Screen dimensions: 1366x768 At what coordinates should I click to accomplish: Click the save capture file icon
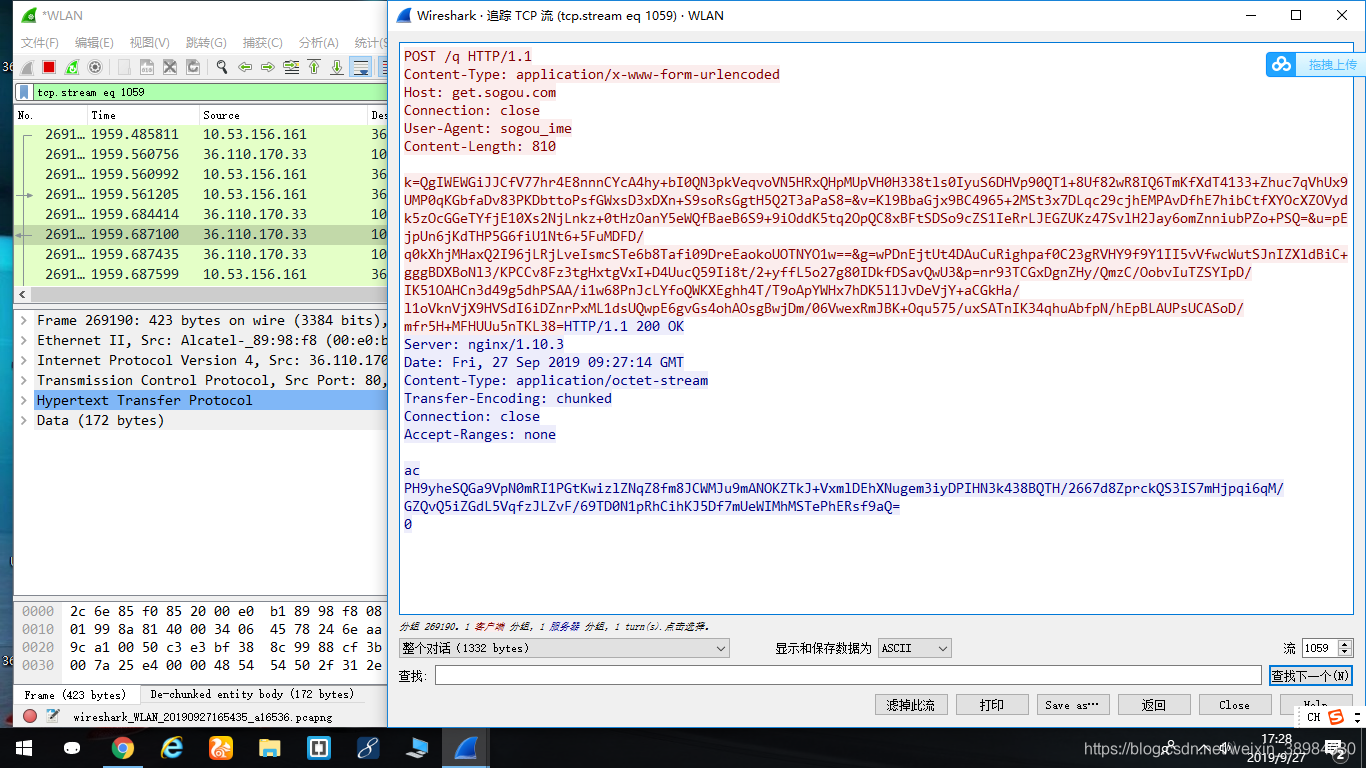(x=147, y=67)
